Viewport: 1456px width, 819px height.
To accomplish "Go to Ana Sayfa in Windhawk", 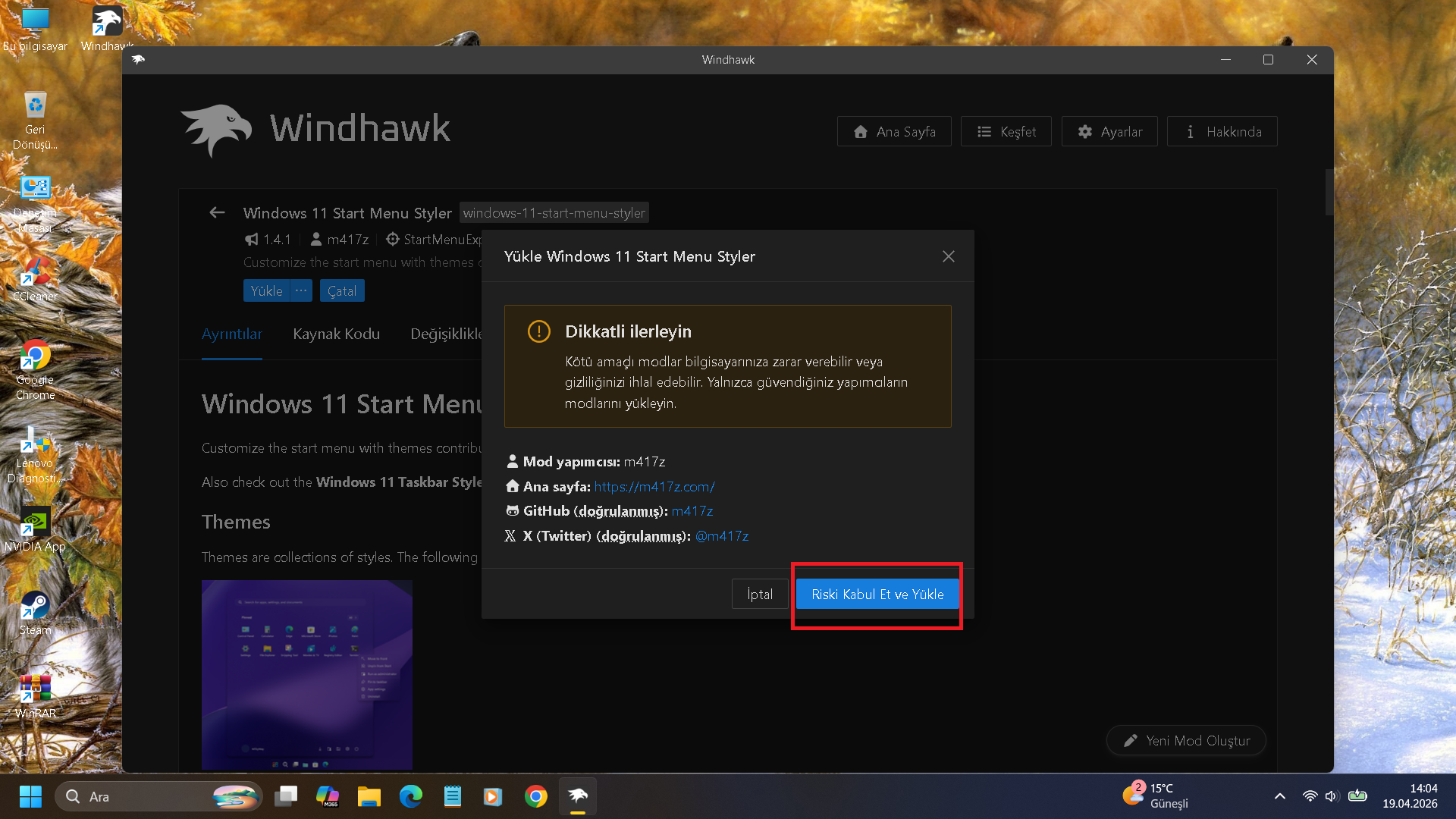I will (894, 131).
